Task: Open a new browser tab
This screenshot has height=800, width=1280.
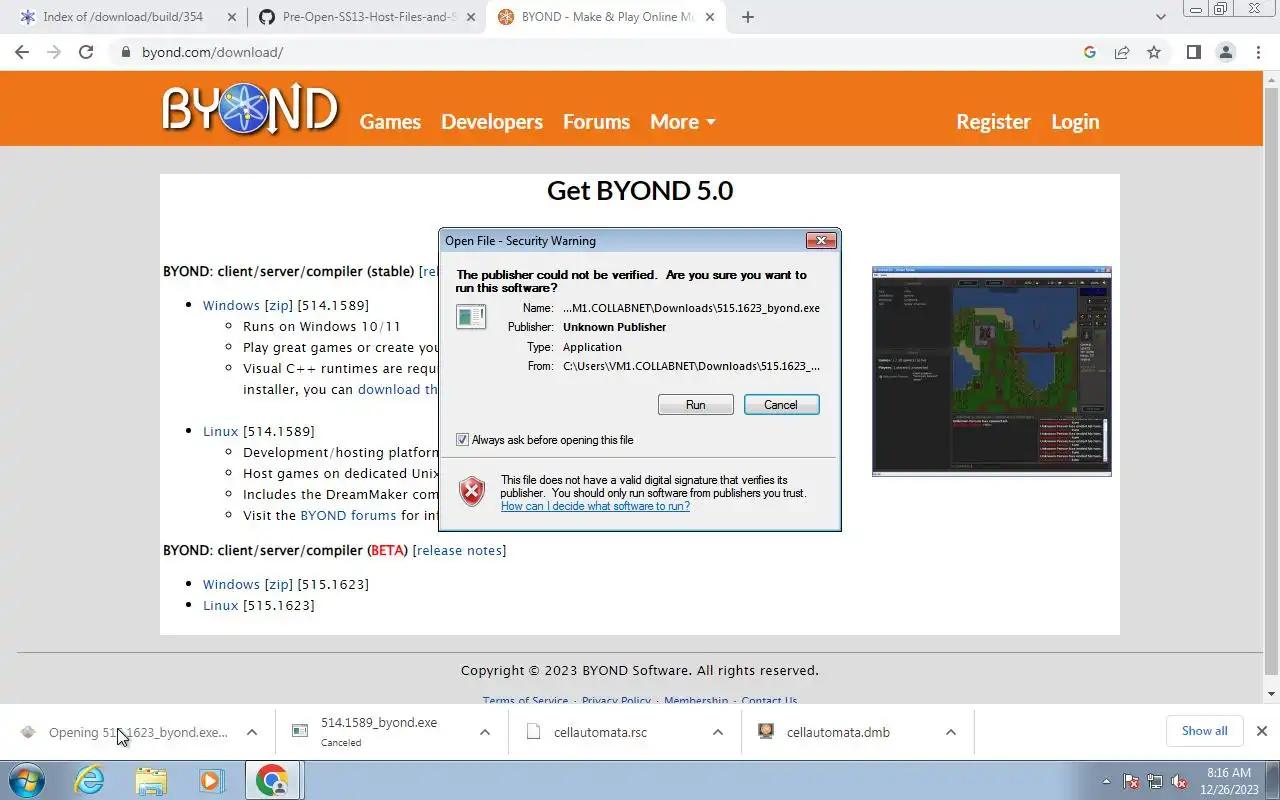Action: [x=748, y=17]
